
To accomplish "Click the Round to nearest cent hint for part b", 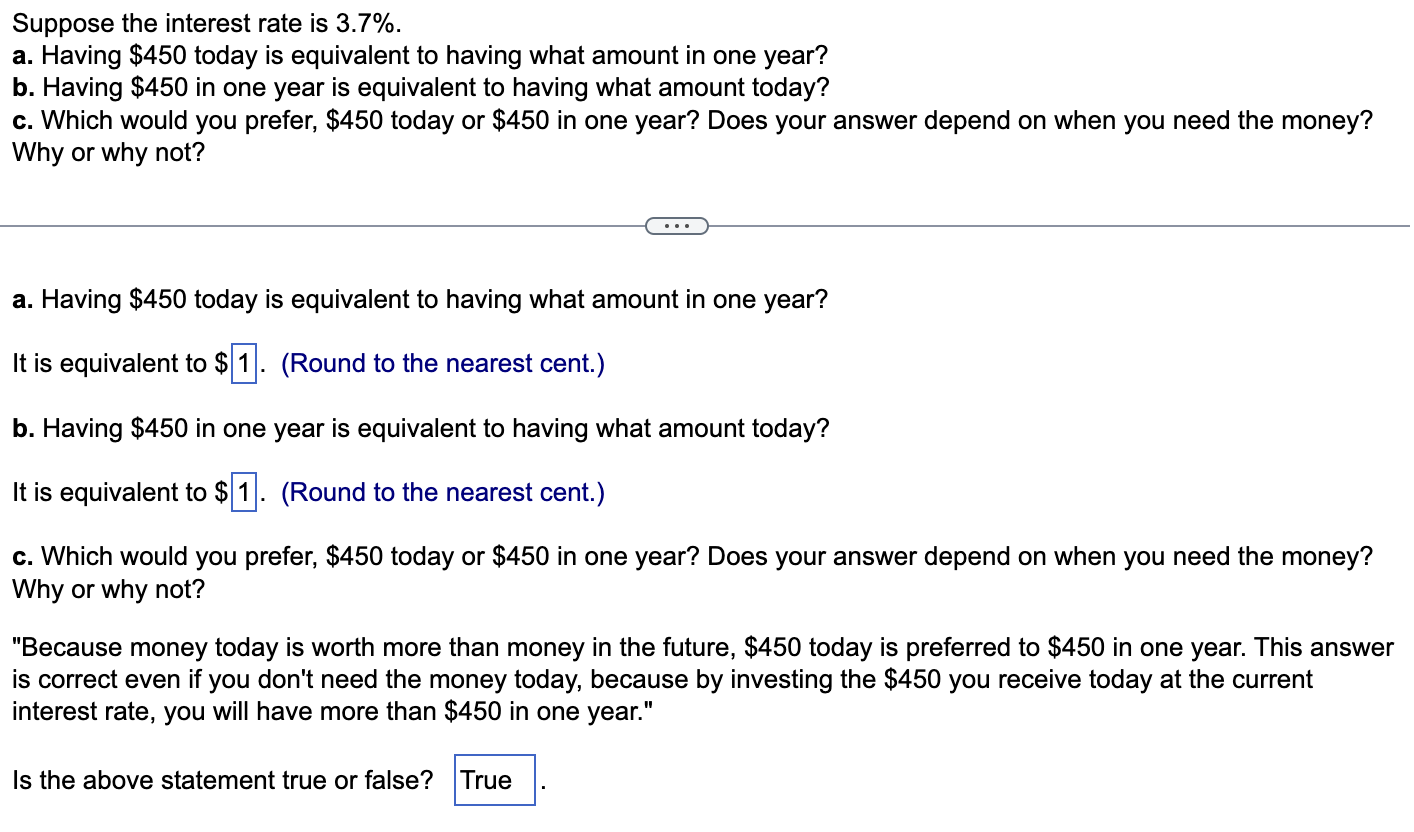I will click(x=442, y=492).
